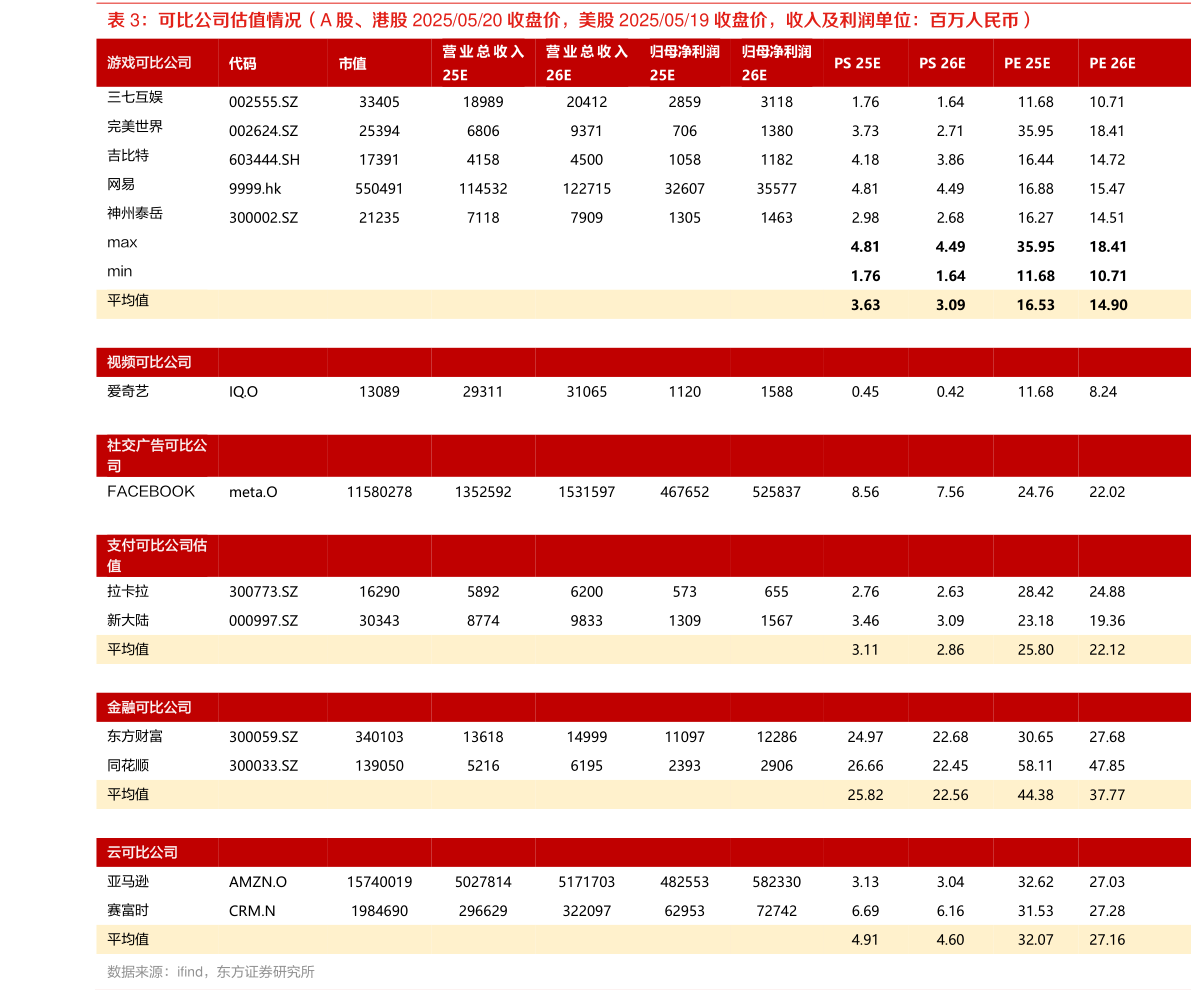Click 同花顺 PE 25E value 58.11
The width and height of the screenshot is (1191, 990).
(1035, 766)
